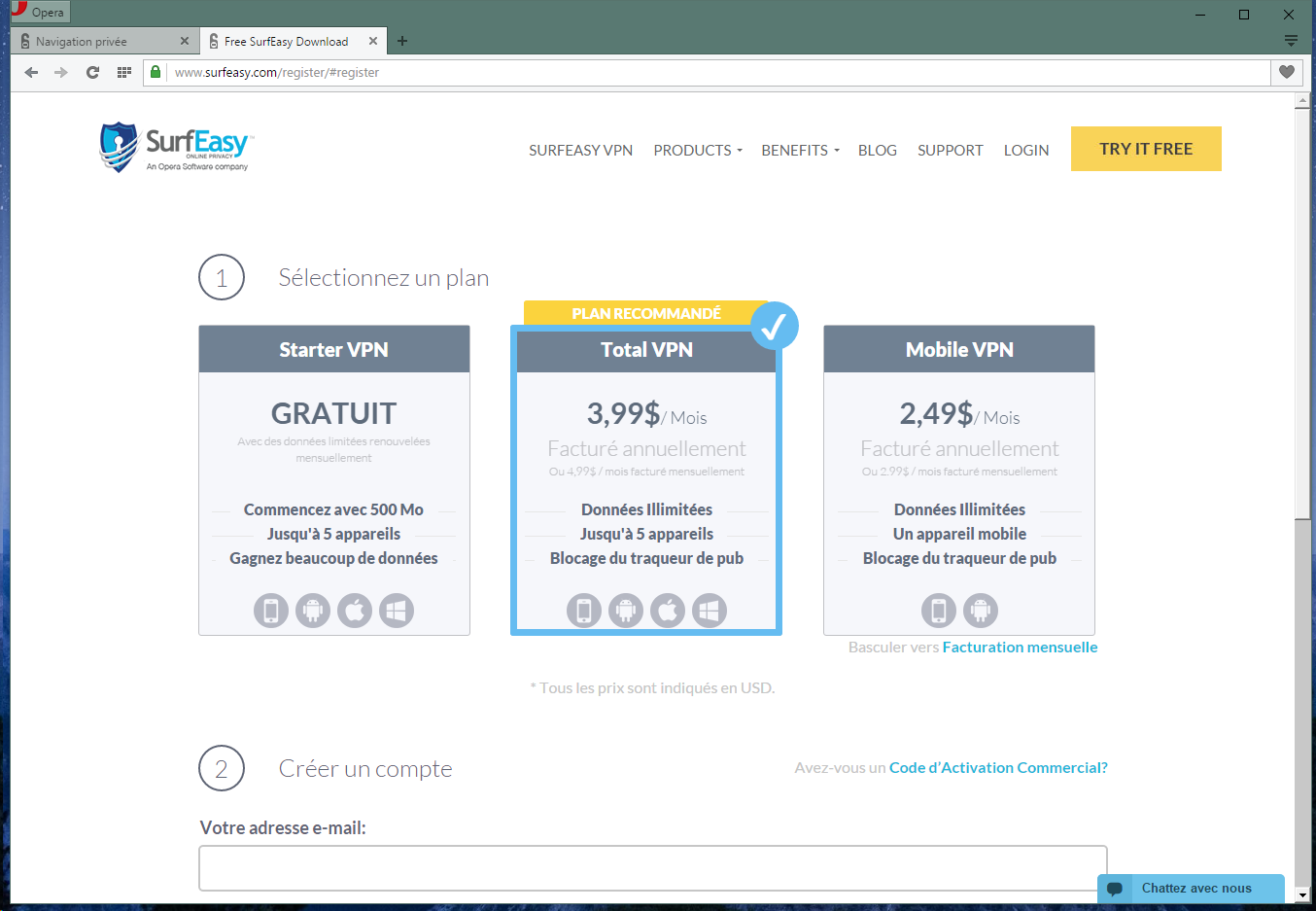The height and width of the screenshot is (911, 1316).
Task: Click 'Ou 4,99$ / mois facturé mensuellement' text
Action: 646,472
